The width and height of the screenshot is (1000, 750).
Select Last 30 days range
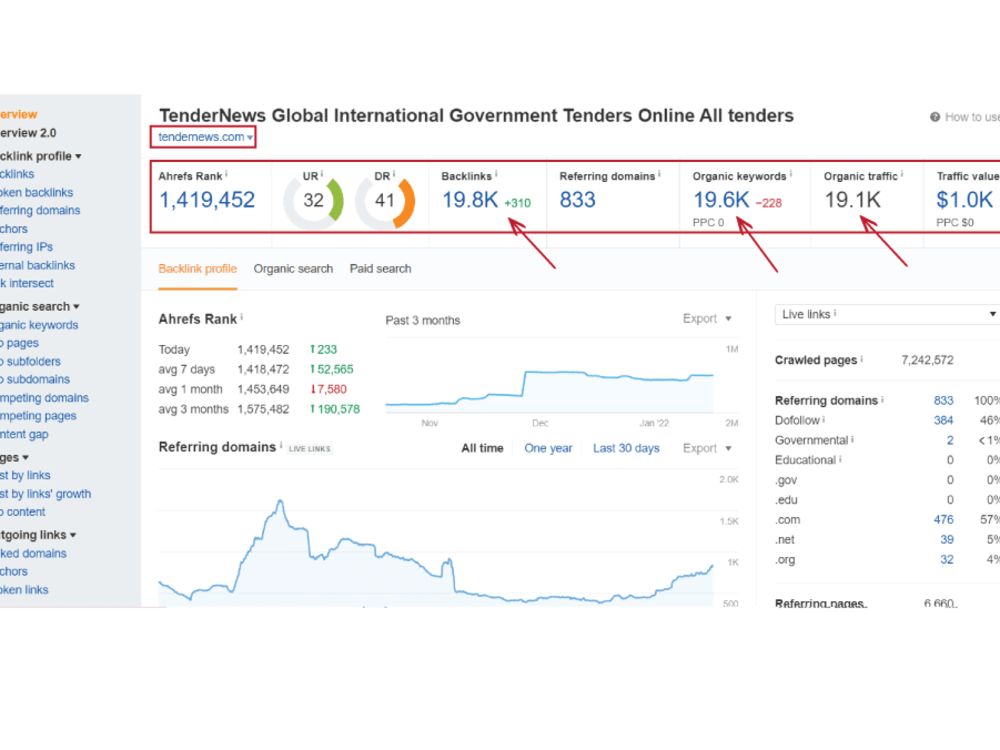click(x=626, y=448)
